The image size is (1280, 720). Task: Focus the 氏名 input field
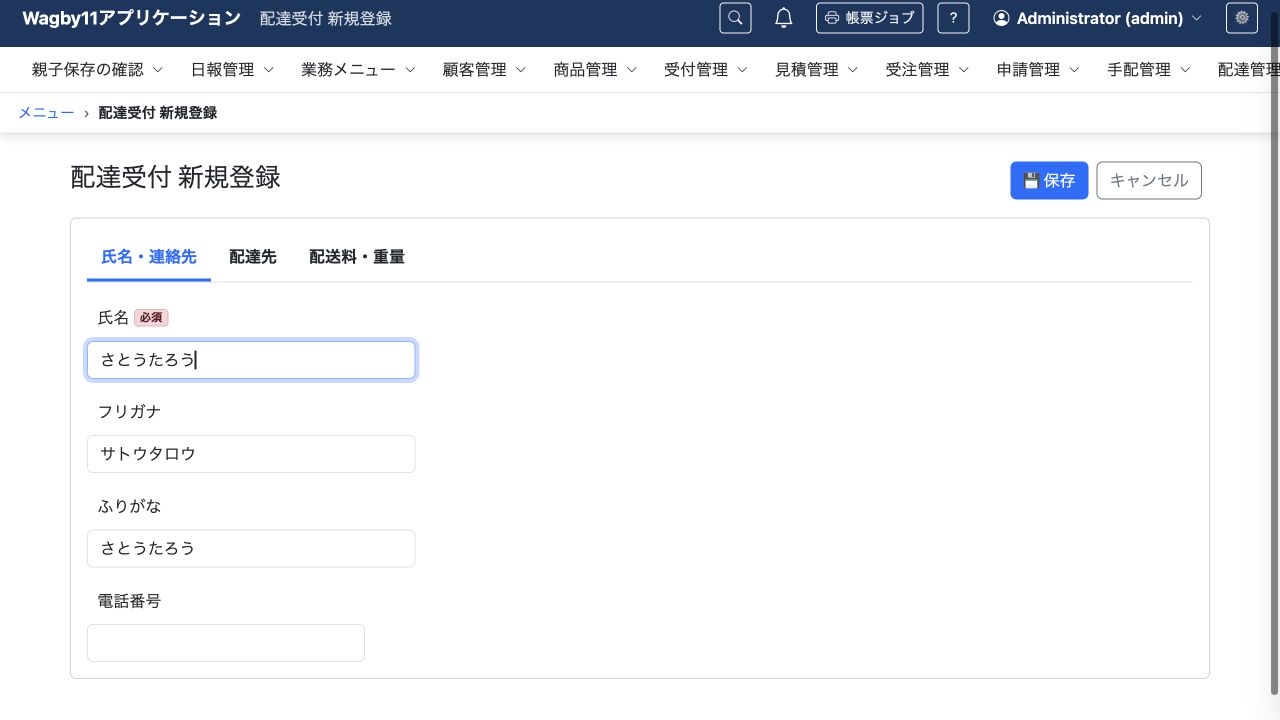tap(251, 360)
